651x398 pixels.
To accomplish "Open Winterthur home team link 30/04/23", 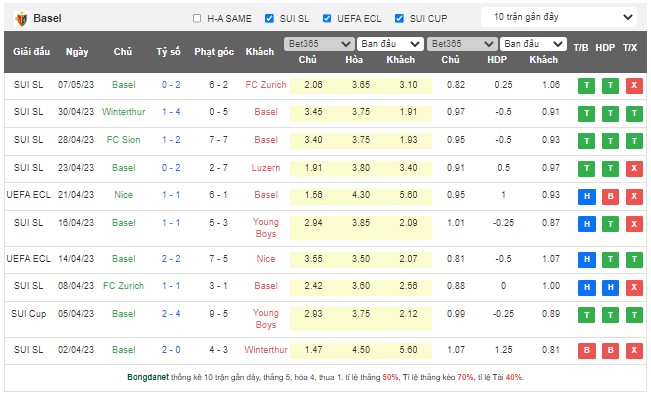I will coord(124,112).
